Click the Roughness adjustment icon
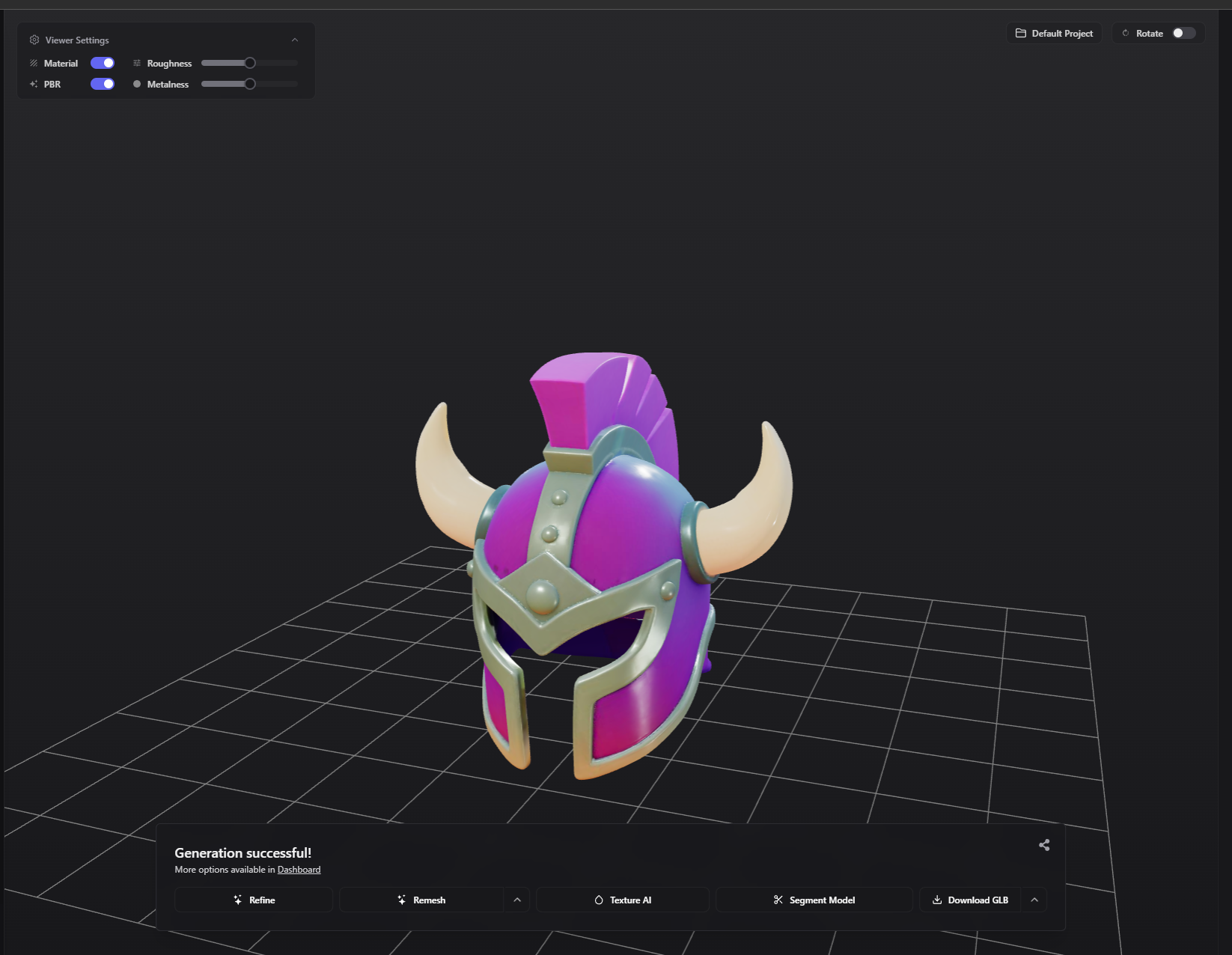This screenshot has height=955, width=1232. pyautogui.click(x=137, y=63)
